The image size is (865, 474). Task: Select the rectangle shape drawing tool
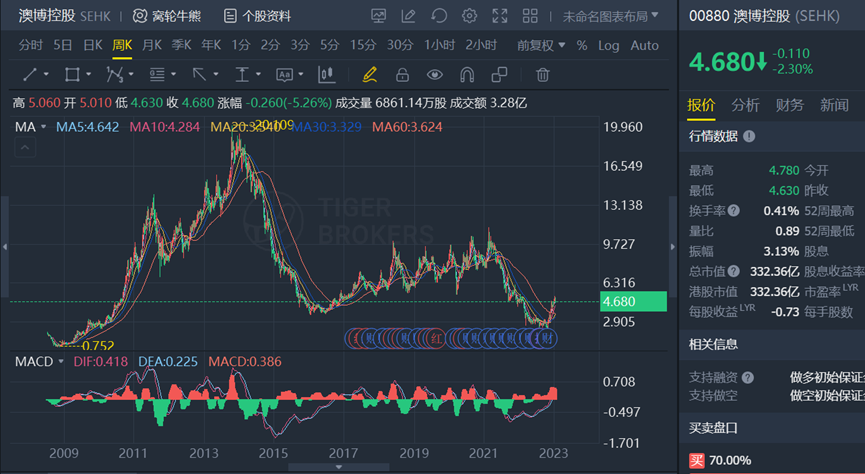[x=72, y=74]
